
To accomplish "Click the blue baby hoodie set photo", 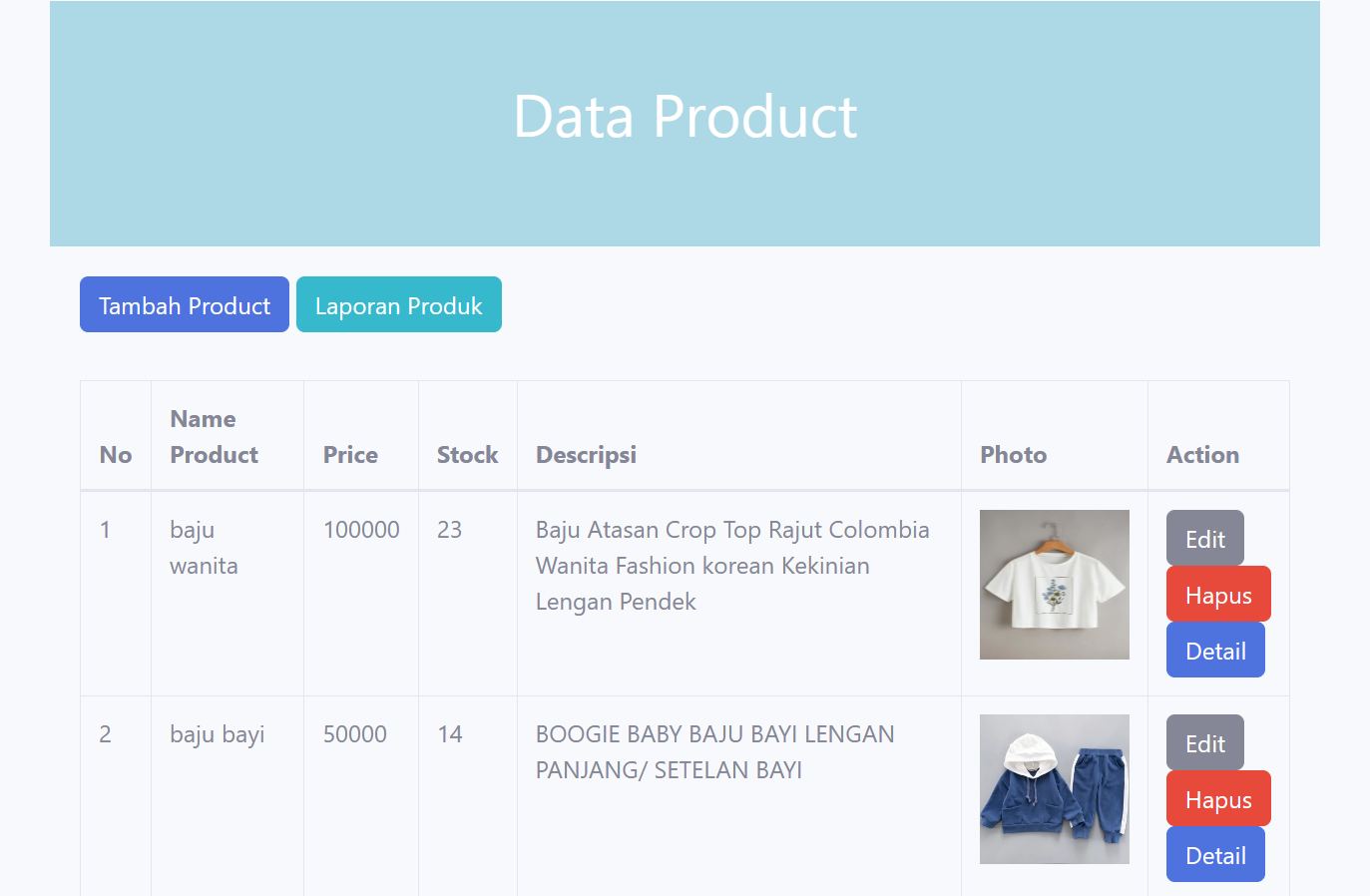I will tap(1054, 789).
